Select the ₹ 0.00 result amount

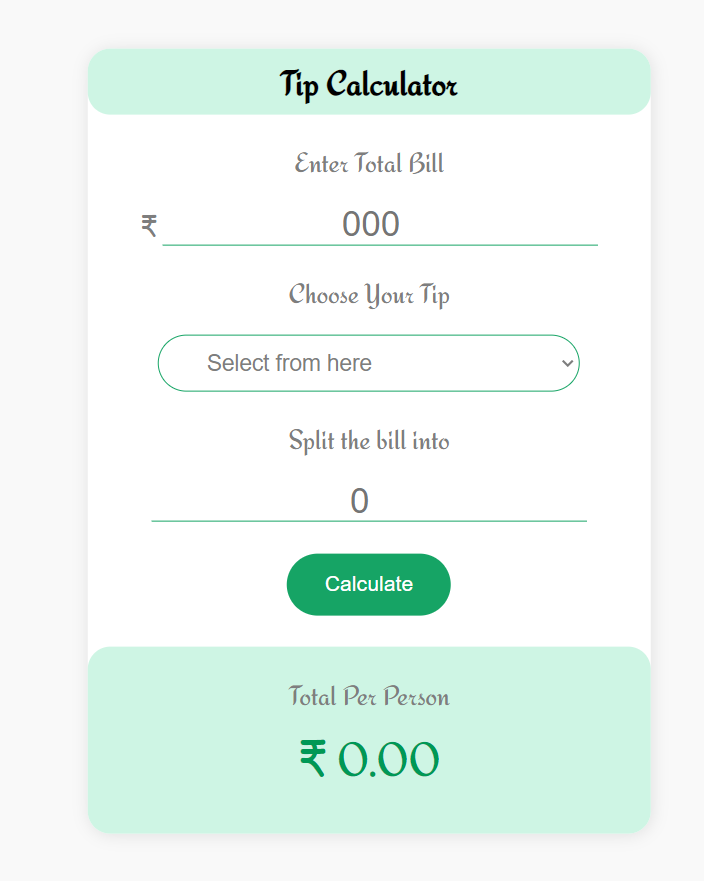[368, 758]
